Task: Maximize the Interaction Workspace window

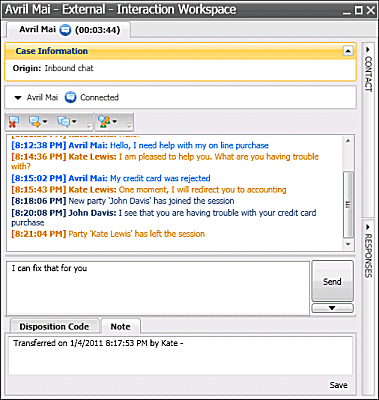Action: coord(358,10)
